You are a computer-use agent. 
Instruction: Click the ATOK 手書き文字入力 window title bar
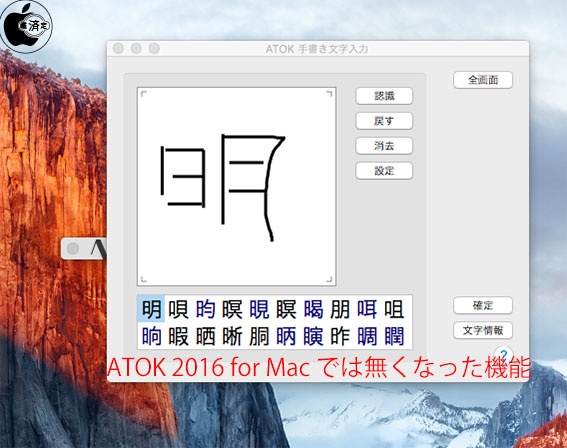[x=318, y=49]
